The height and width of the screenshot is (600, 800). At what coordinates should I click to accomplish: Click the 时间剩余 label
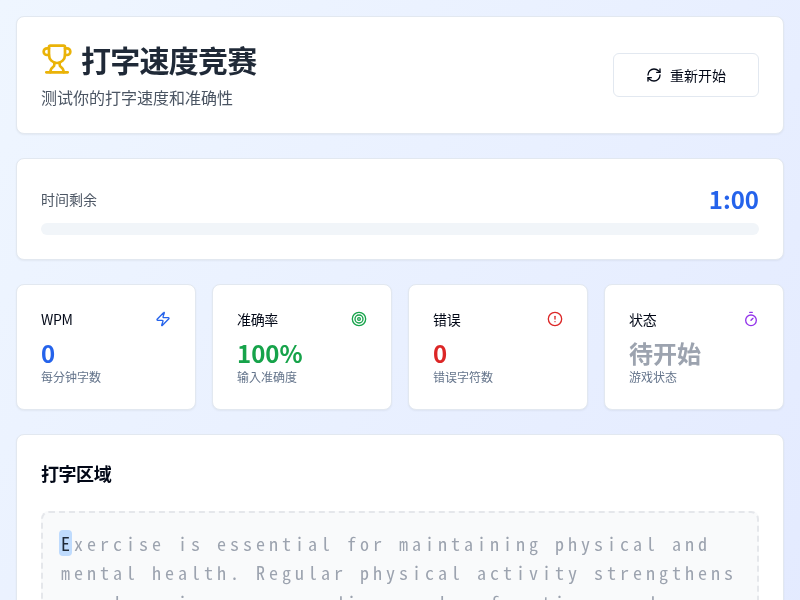pos(69,200)
